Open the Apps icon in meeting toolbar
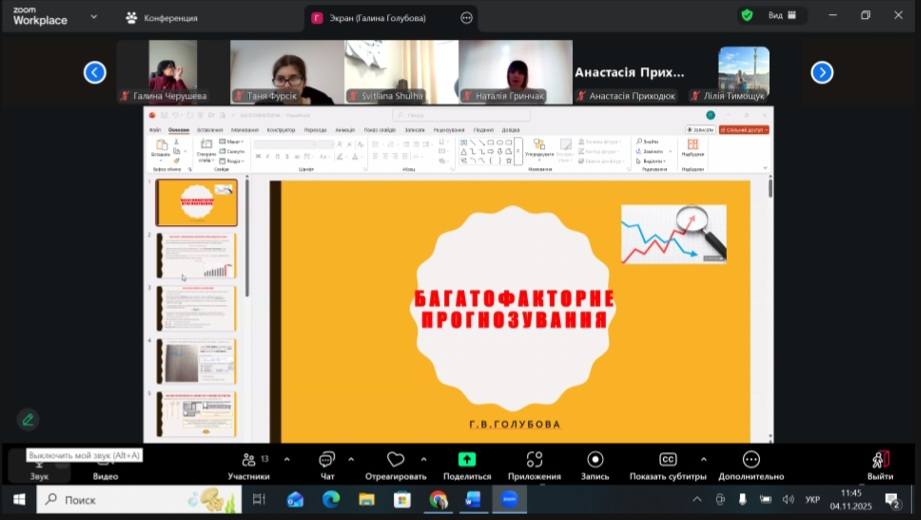921x520 pixels. coord(534,460)
